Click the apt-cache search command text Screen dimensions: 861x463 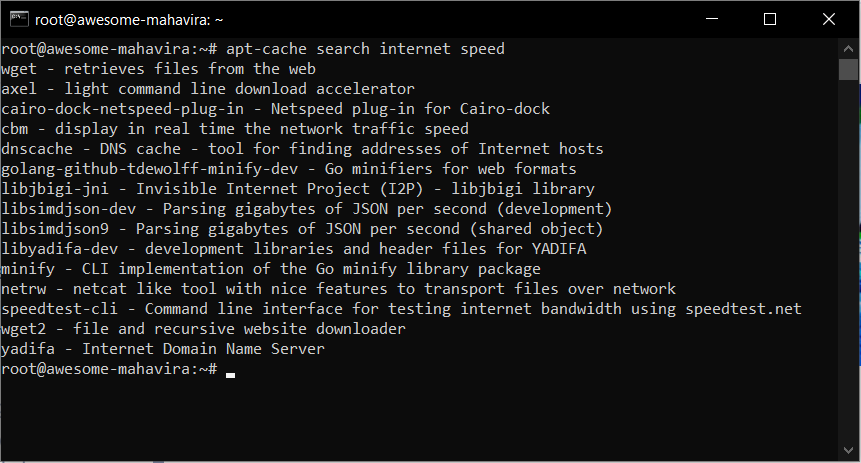365,49
